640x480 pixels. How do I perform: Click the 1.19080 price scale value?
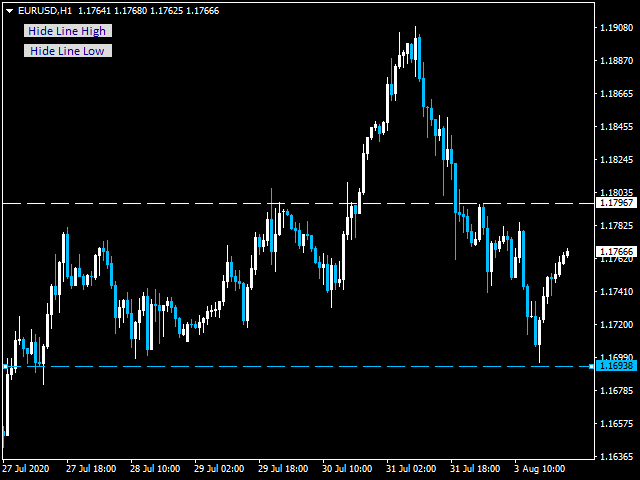(617, 28)
